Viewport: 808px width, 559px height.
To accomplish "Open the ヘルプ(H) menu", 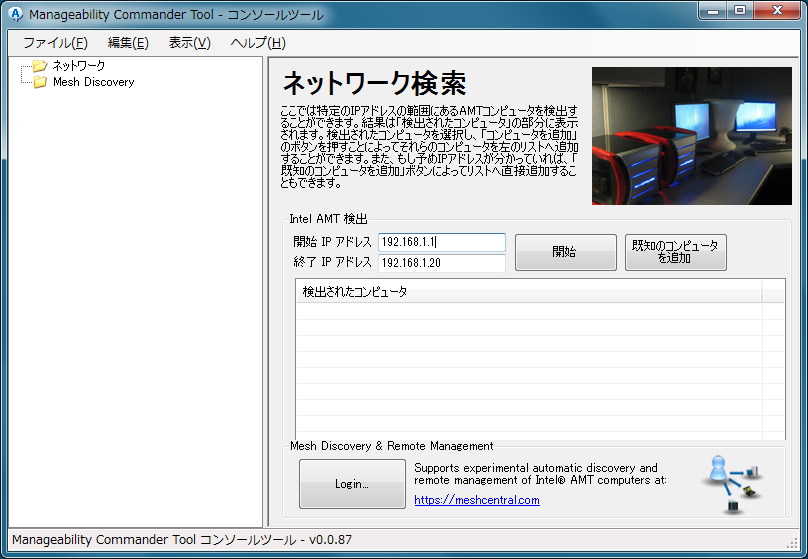I will 258,43.
